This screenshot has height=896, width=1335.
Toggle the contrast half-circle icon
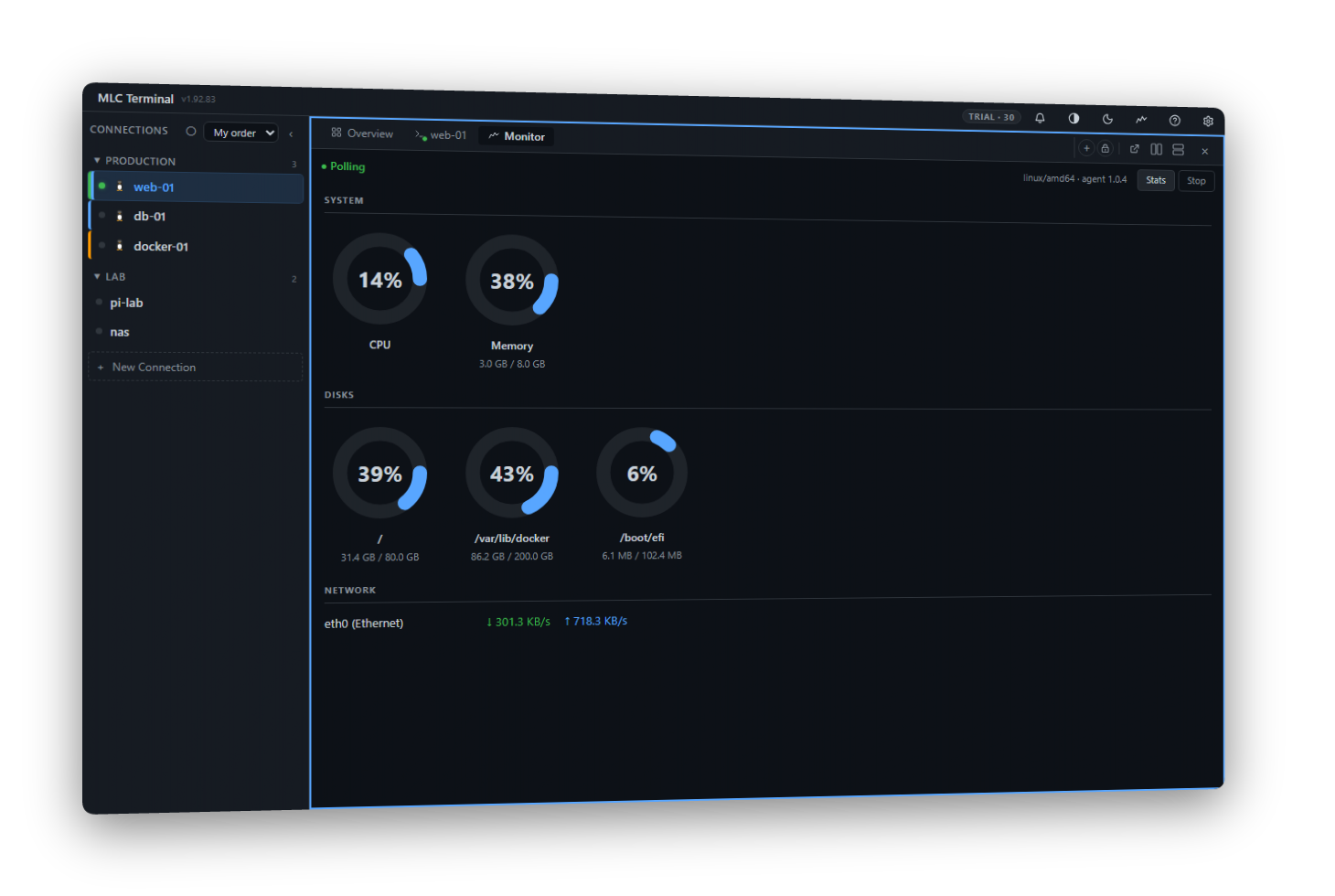1073,119
